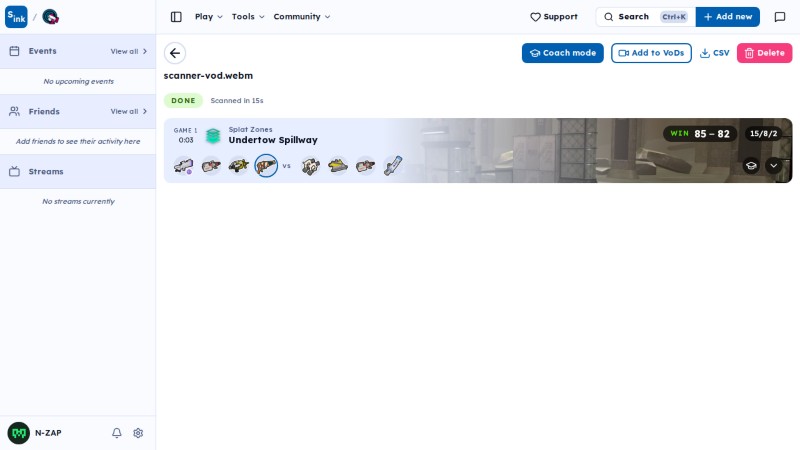Open the N-ZAP site icon in breadcrumb
The height and width of the screenshot is (450, 800).
click(50, 17)
